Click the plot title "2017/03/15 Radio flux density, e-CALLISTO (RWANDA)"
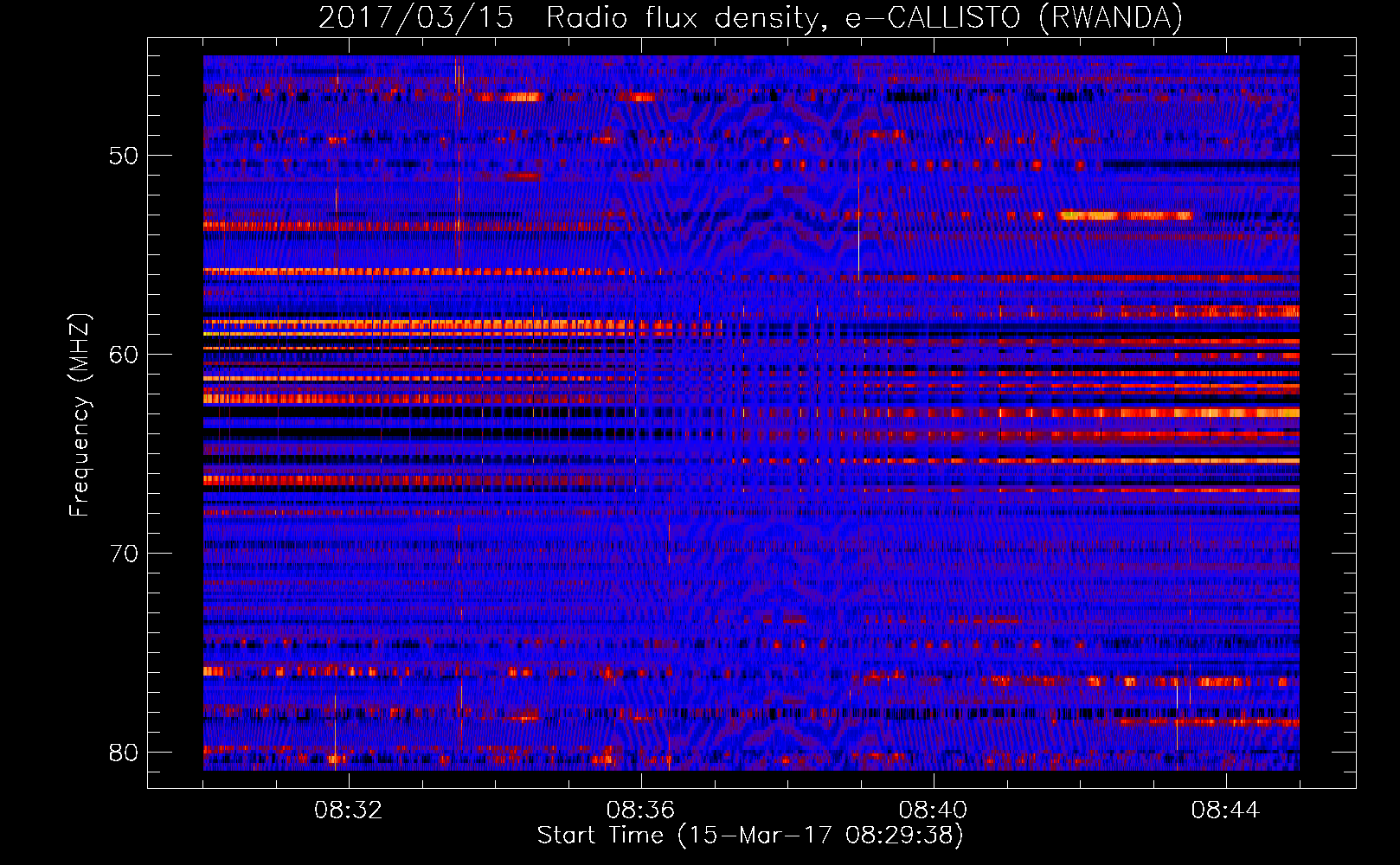The height and width of the screenshot is (865, 1400). point(750,18)
